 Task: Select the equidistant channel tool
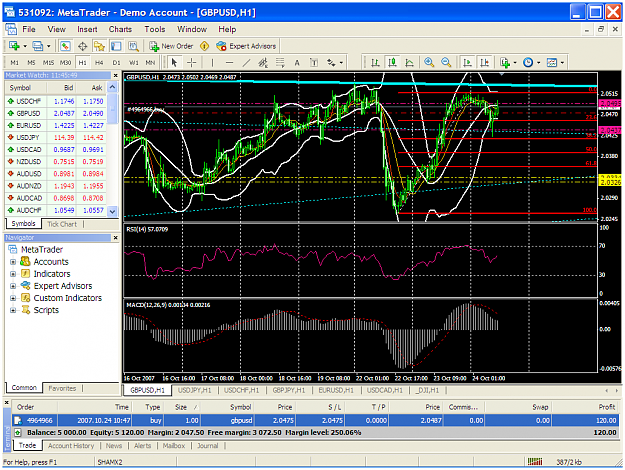pyautogui.click(x=263, y=63)
